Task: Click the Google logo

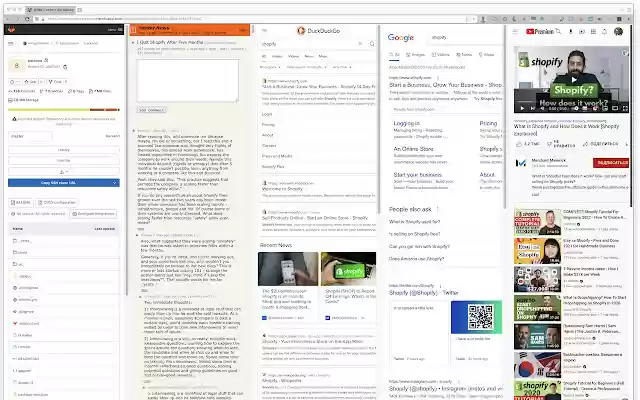Action: point(401,38)
